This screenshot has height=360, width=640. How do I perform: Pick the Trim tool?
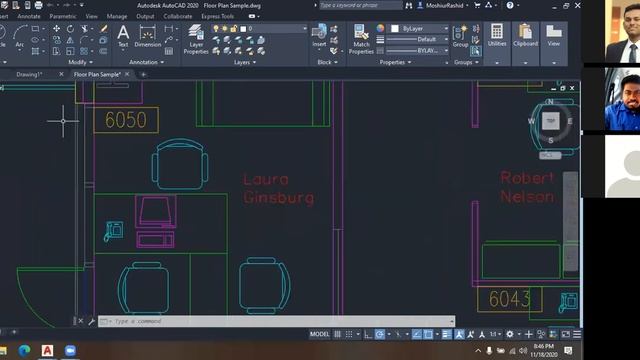point(84,29)
